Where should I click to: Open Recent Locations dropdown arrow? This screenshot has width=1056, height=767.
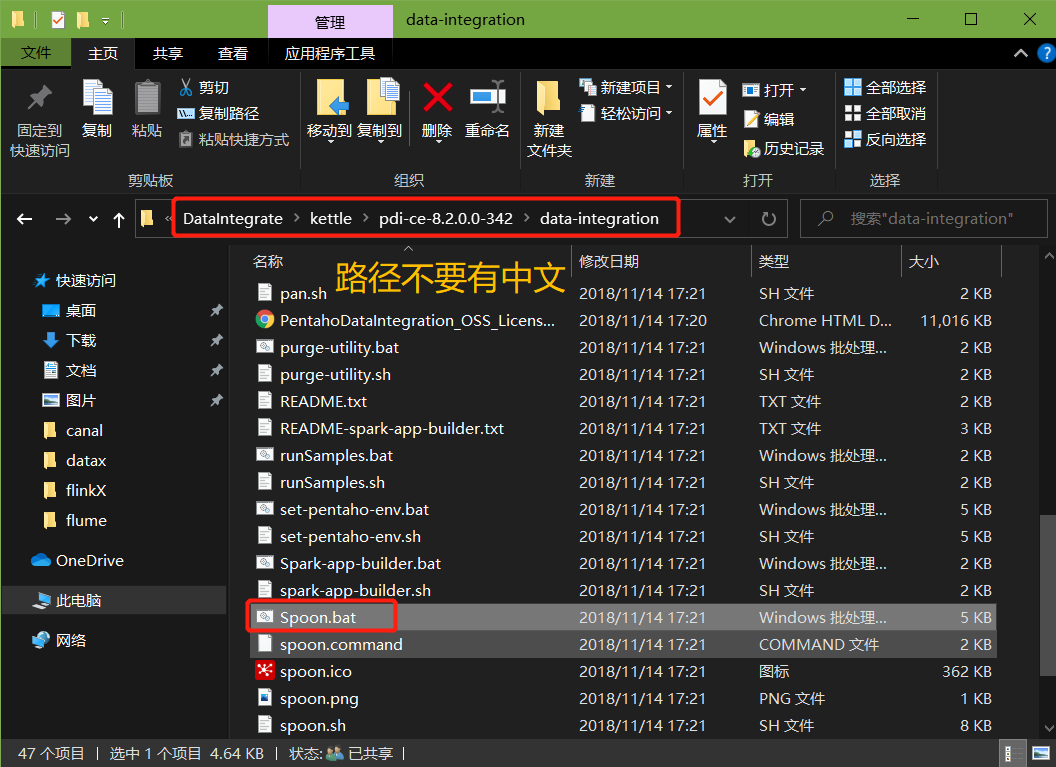[x=93, y=219]
